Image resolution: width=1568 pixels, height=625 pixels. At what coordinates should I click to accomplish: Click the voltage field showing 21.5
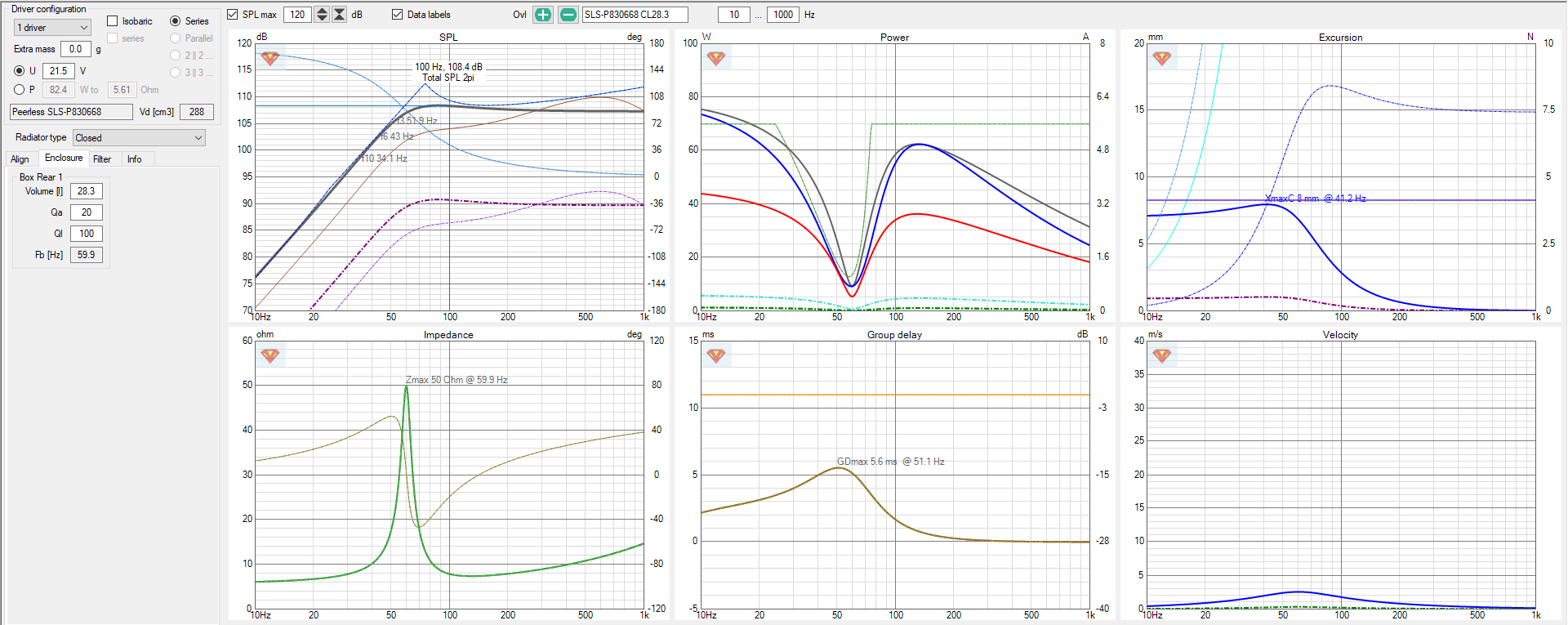click(59, 71)
